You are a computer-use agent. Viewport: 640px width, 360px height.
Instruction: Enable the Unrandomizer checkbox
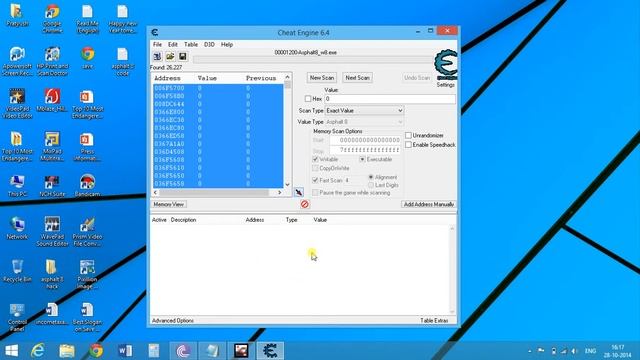click(408, 135)
